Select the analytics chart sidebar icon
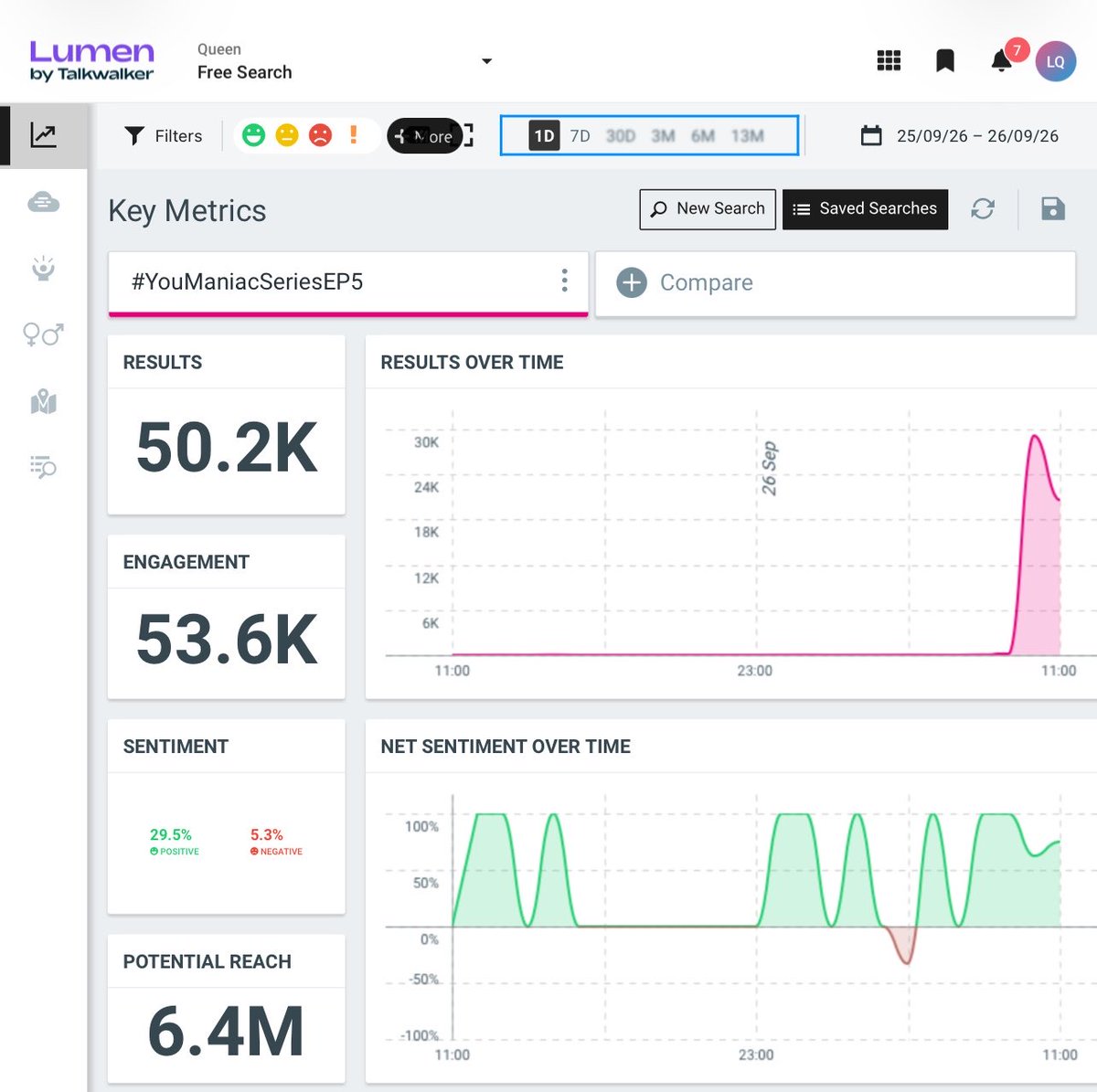The width and height of the screenshot is (1097, 1092). (43, 135)
